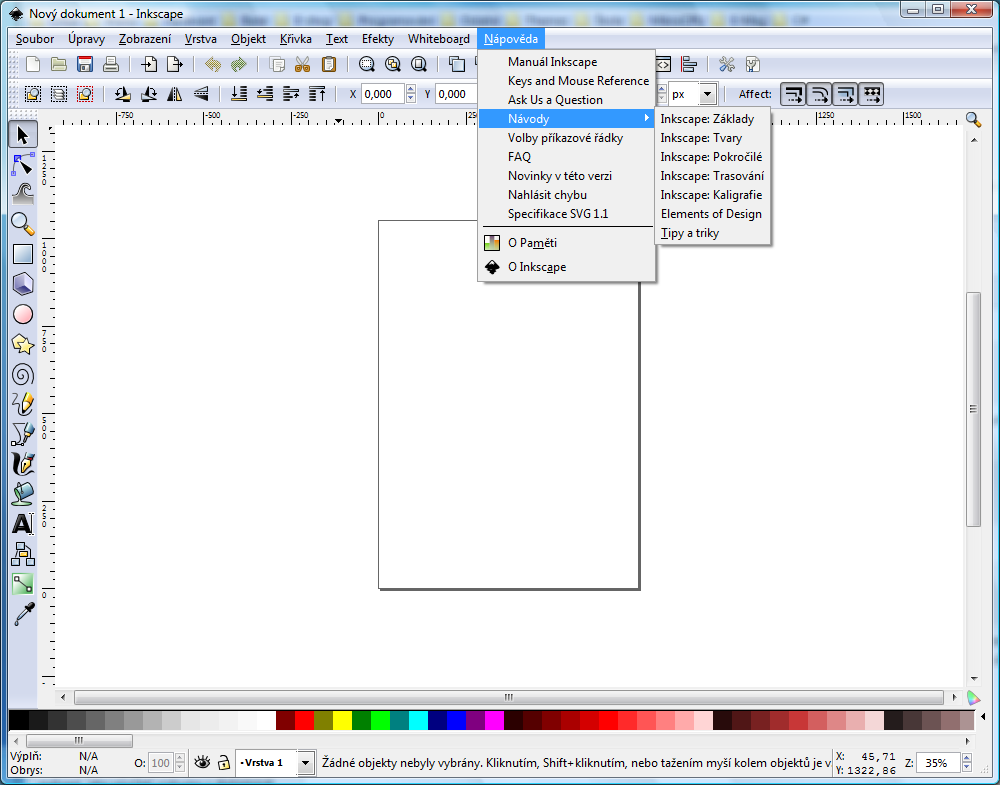This screenshot has height=785, width=1000.
Task: Toggle the fourth Affect button
Action: pyautogui.click(x=872, y=94)
